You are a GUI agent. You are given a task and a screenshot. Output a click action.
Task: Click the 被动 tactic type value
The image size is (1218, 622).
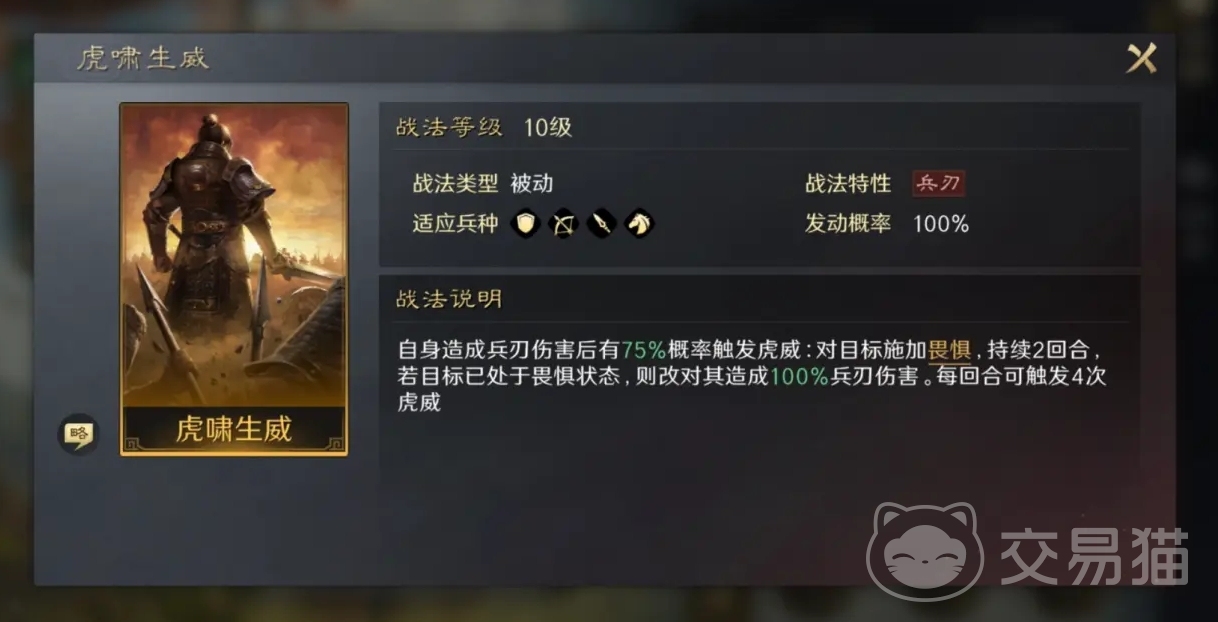532,184
